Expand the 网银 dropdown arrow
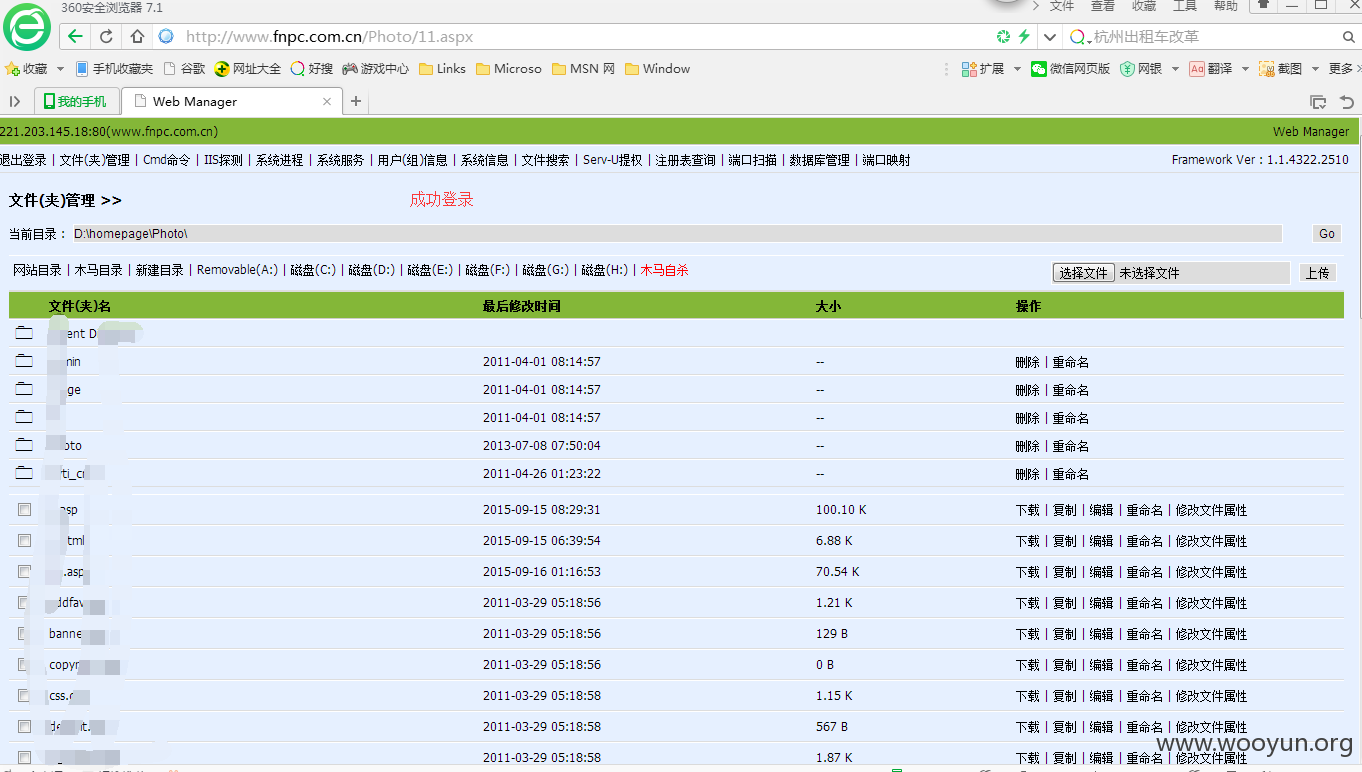 (1174, 69)
